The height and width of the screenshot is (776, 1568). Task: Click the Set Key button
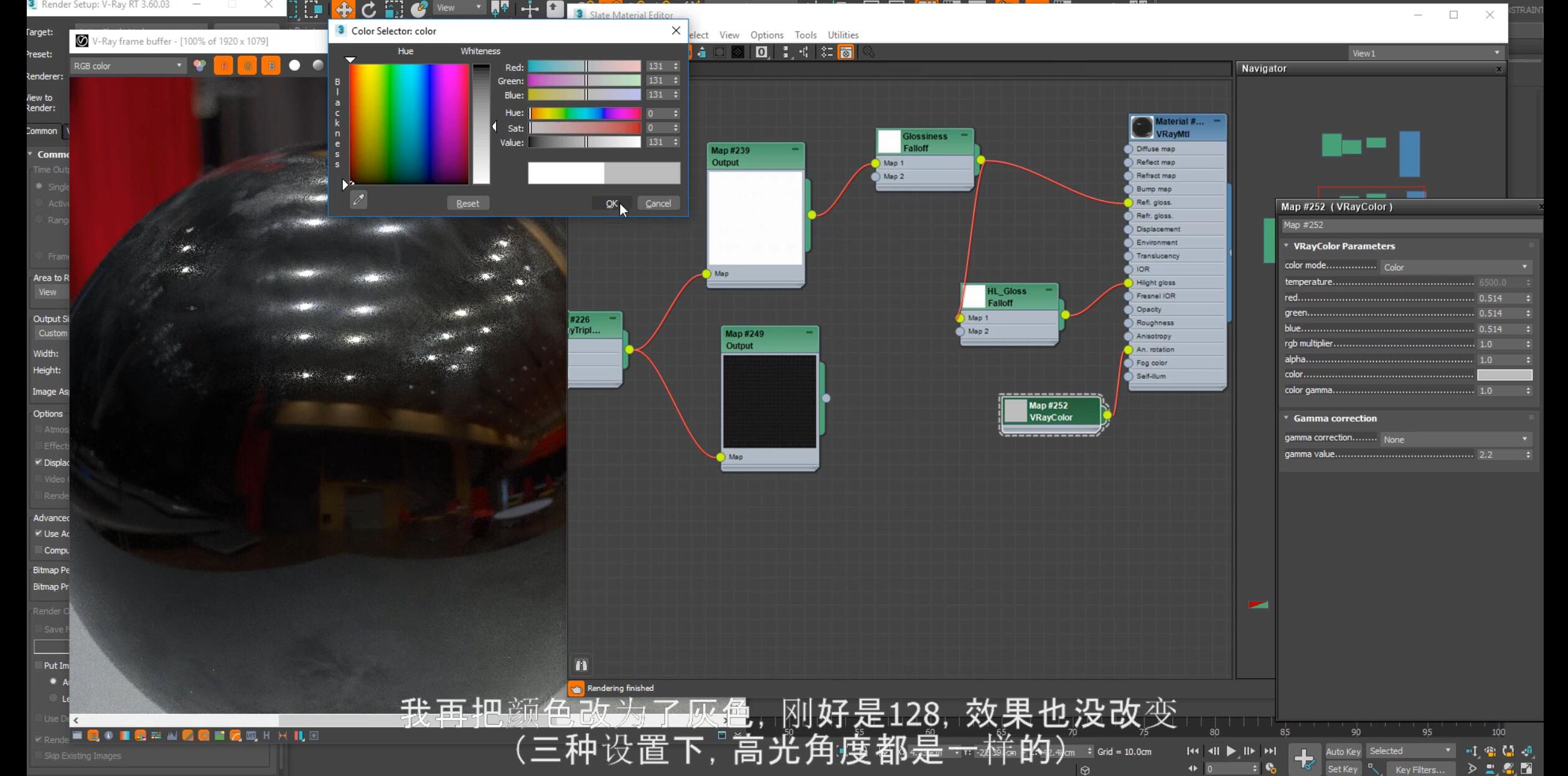(x=1343, y=769)
